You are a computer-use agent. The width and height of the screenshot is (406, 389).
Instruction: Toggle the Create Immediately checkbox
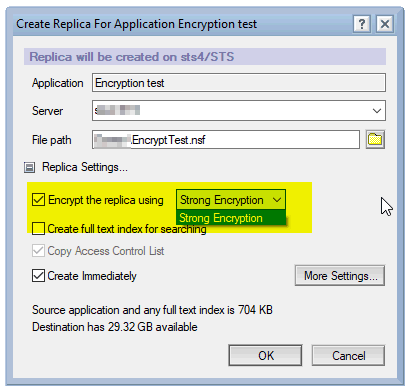(x=38, y=276)
